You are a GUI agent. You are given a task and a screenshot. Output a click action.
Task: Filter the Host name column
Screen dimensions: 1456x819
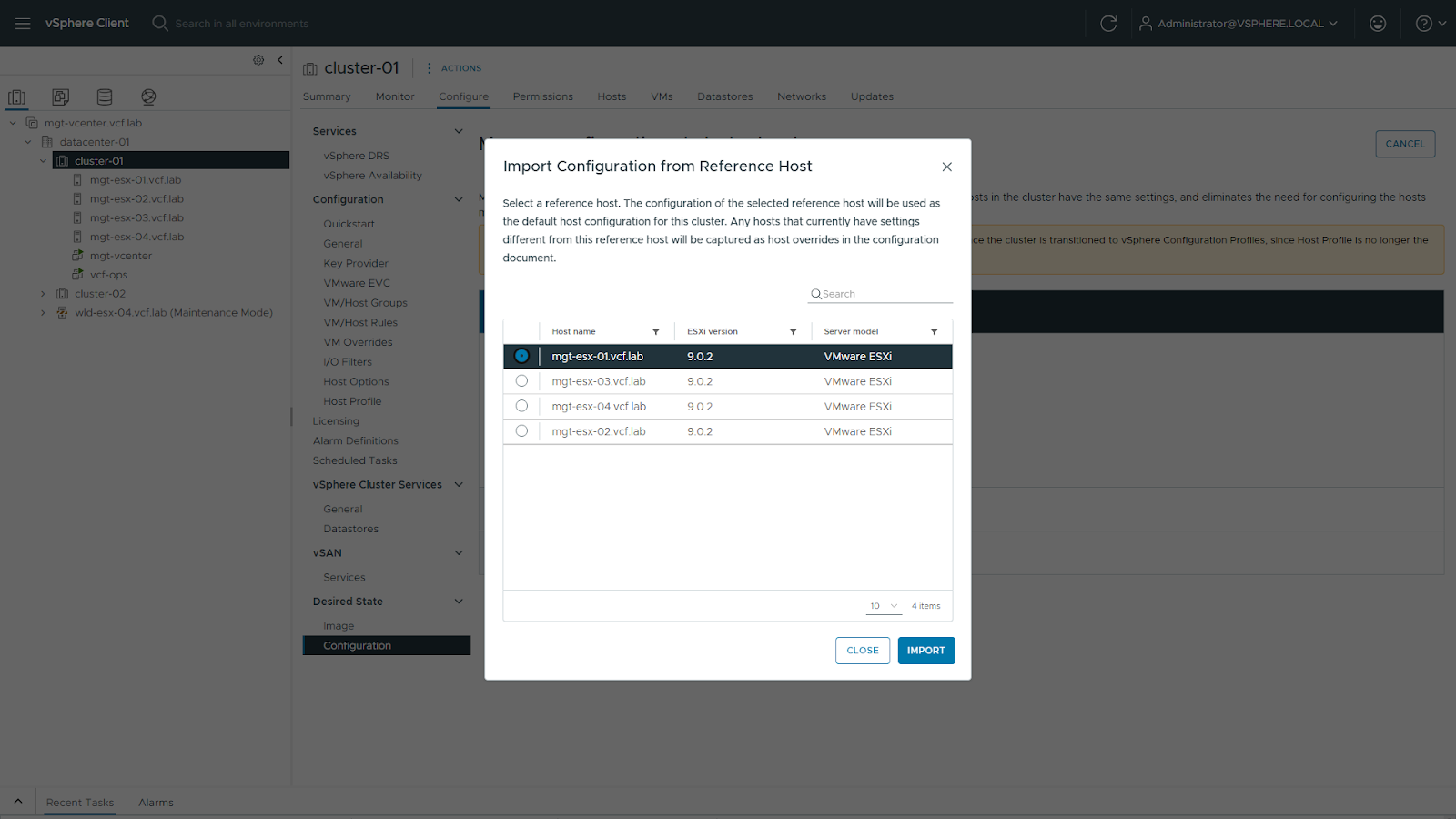pyautogui.click(x=655, y=332)
